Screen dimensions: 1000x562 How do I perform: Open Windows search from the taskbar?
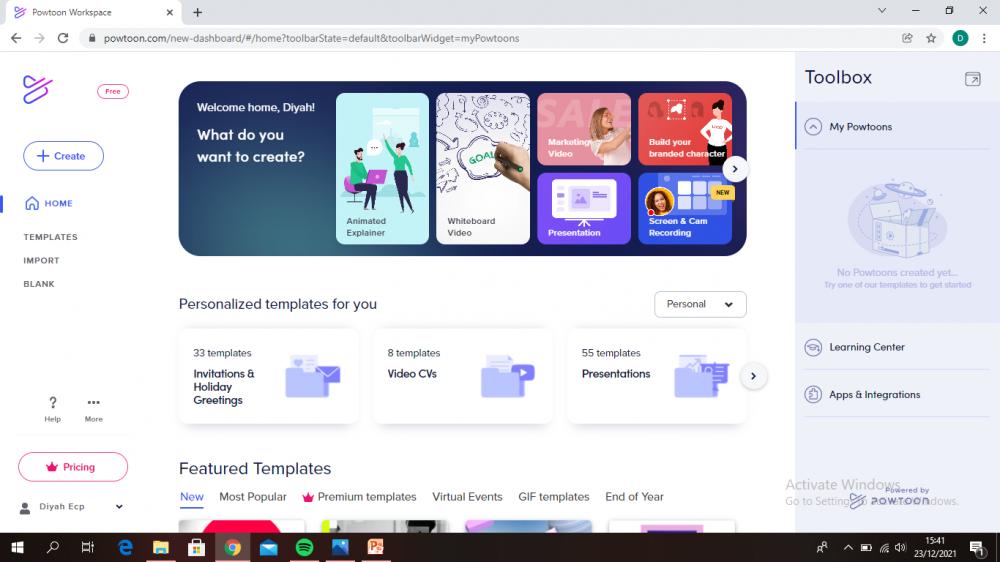[x=53, y=547]
